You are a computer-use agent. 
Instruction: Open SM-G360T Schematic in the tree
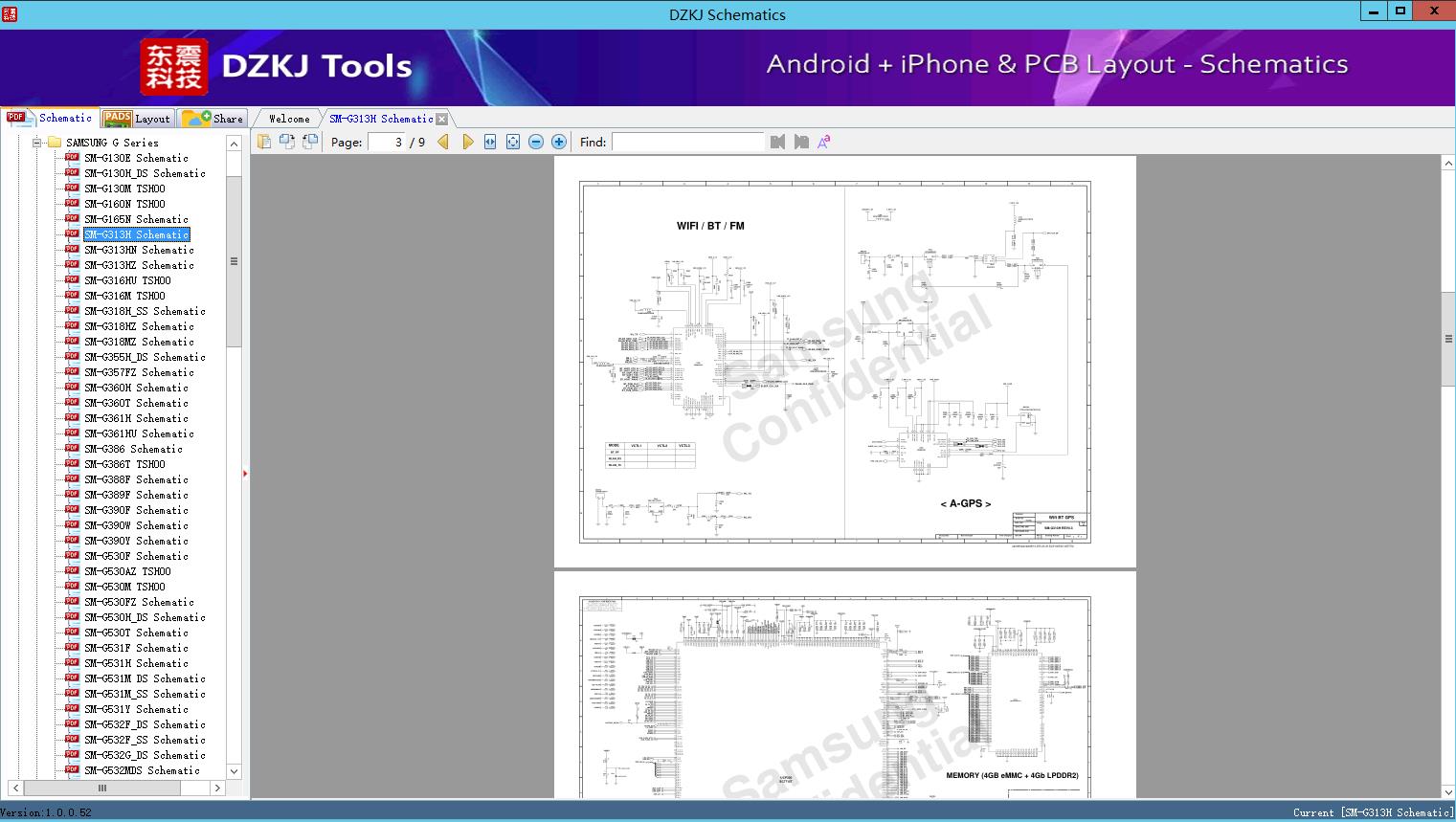[136, 403]
